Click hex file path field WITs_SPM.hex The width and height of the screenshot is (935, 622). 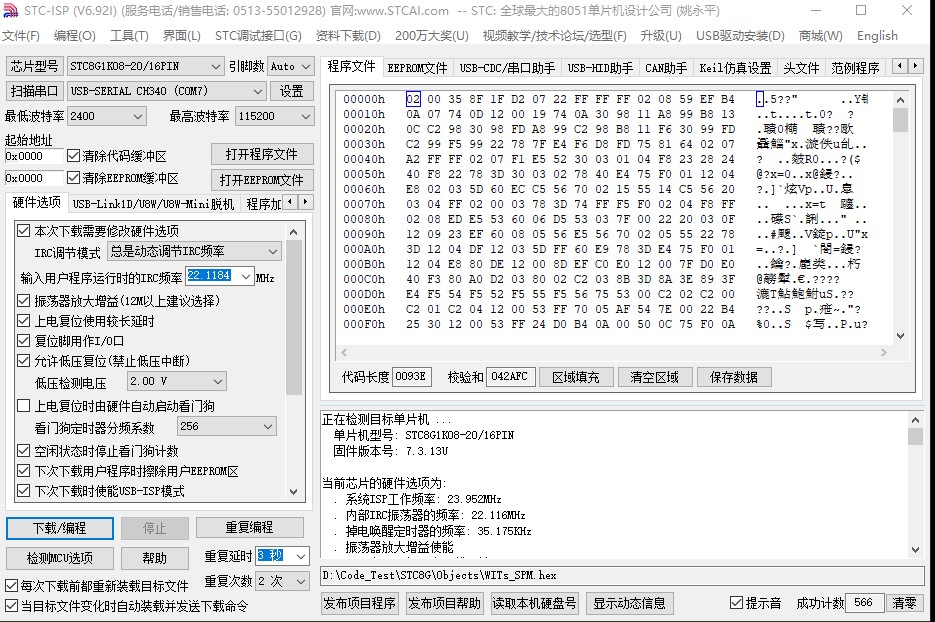click(622, 575)
